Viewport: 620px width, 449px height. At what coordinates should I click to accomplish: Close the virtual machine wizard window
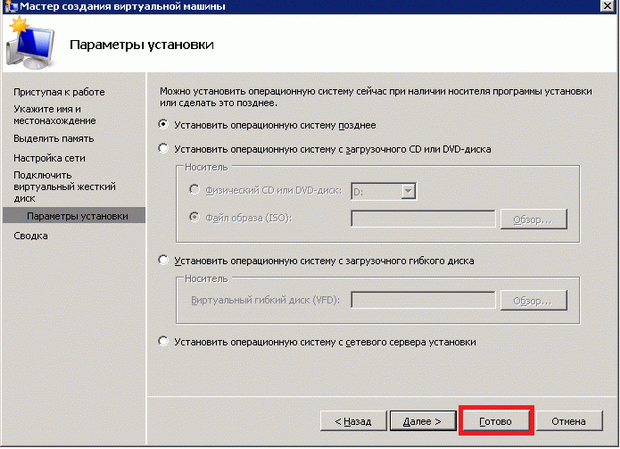point(608,8)
